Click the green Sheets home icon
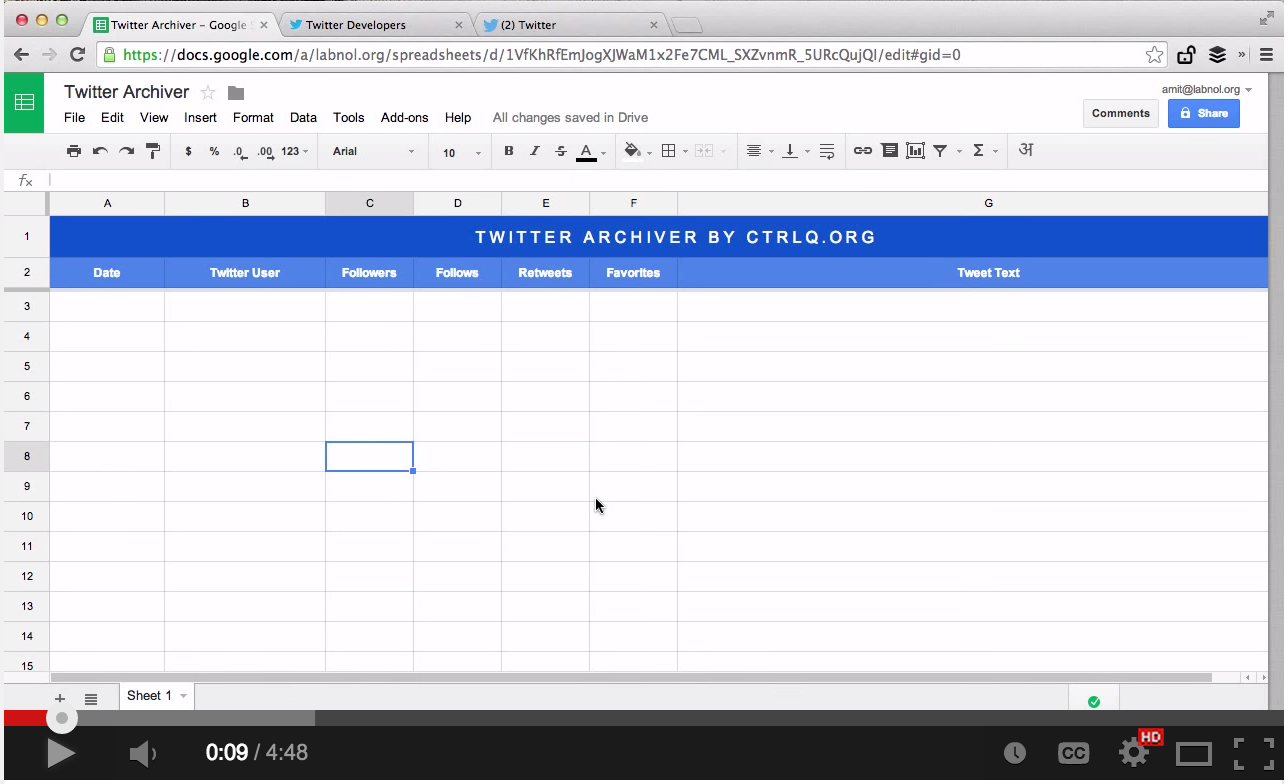1288x784 pixels. pos(24,102)
